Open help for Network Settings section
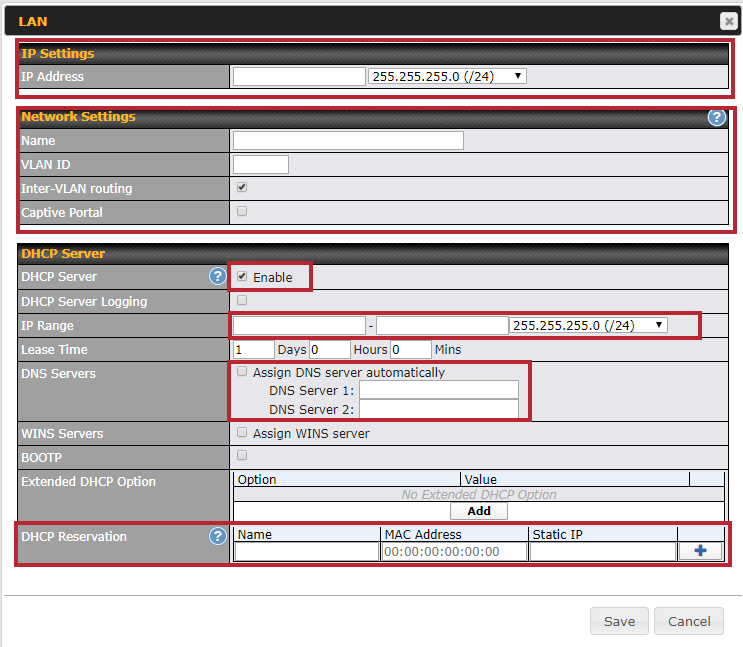The image size is (743, 647). click(x=716, y=117)
